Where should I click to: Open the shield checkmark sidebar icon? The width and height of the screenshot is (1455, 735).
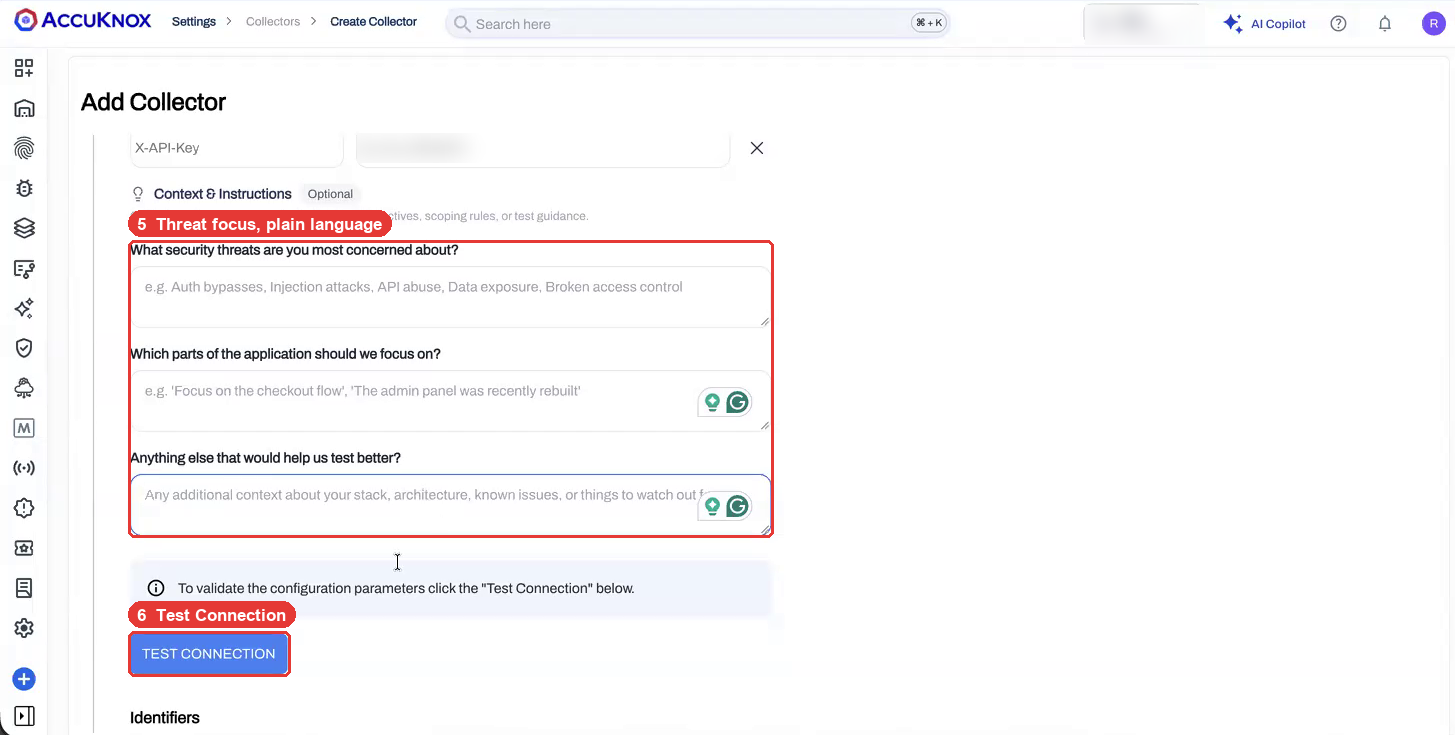pyautogui.click(x=24, y=348)
